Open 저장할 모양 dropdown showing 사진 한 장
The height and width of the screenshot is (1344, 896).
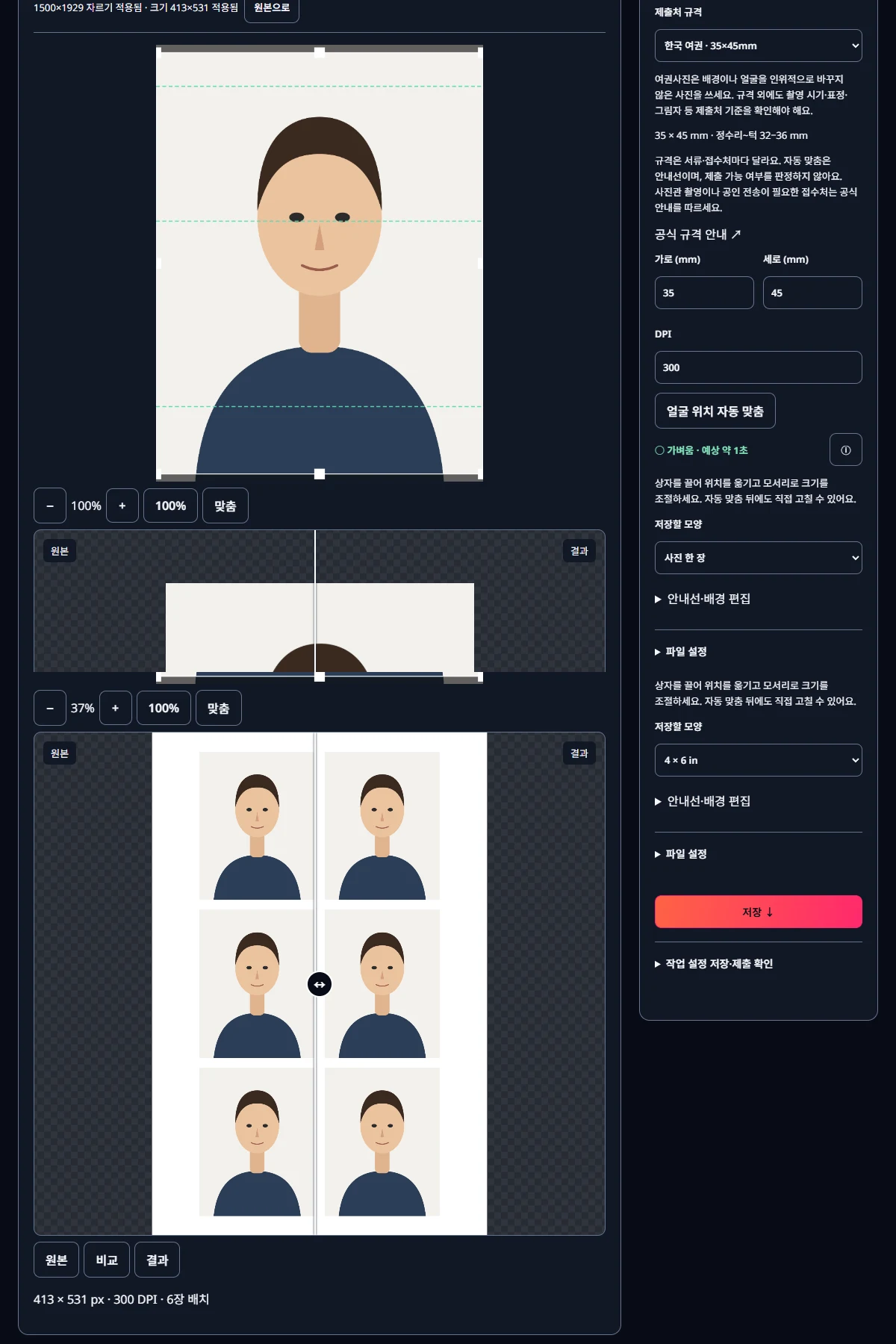click(x=758, y=558)
